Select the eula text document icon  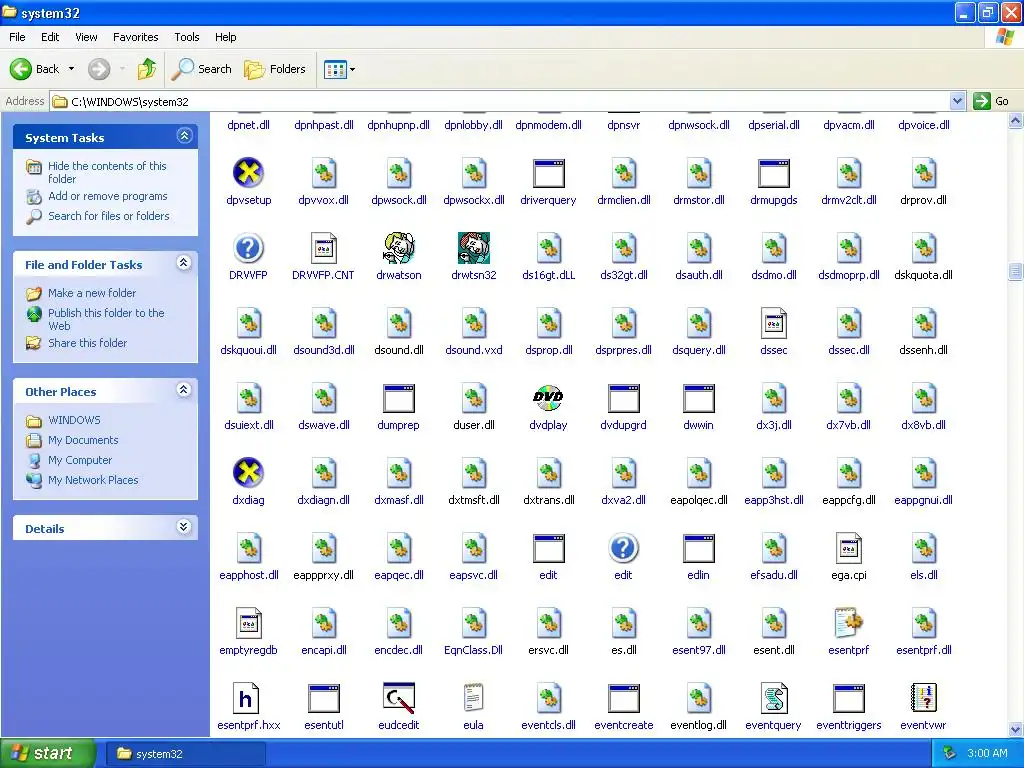473,697
